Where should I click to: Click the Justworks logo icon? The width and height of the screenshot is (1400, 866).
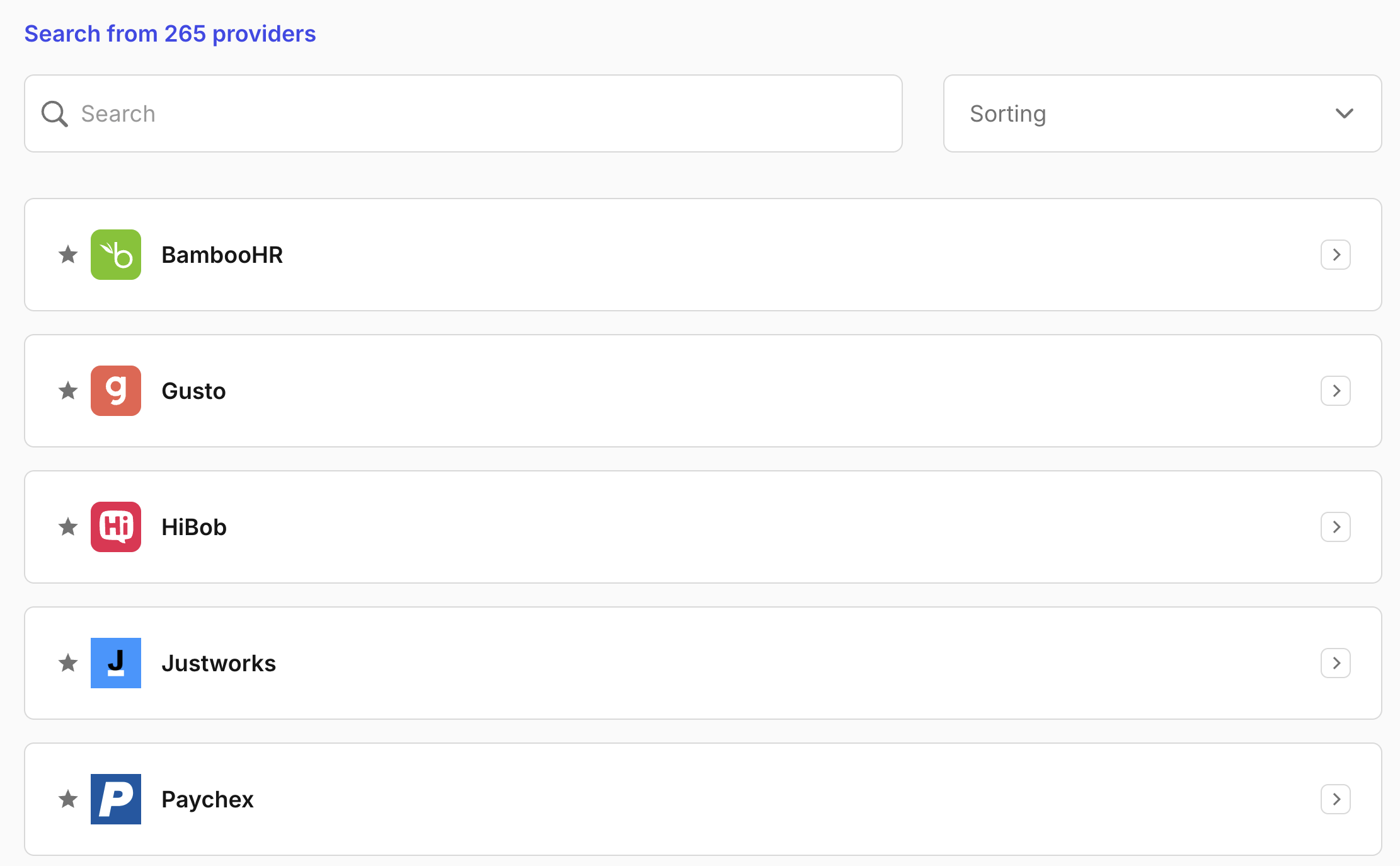(116, 663)
